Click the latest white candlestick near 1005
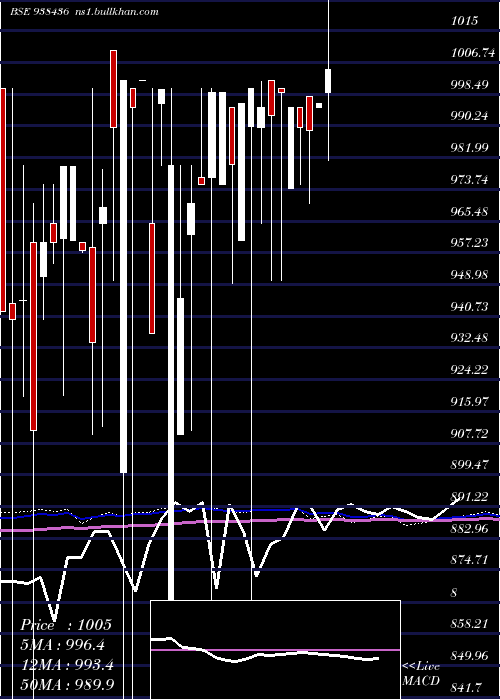The width and height of the screenshot is (500, 700). pyautogui.click(x=328, y=81)
